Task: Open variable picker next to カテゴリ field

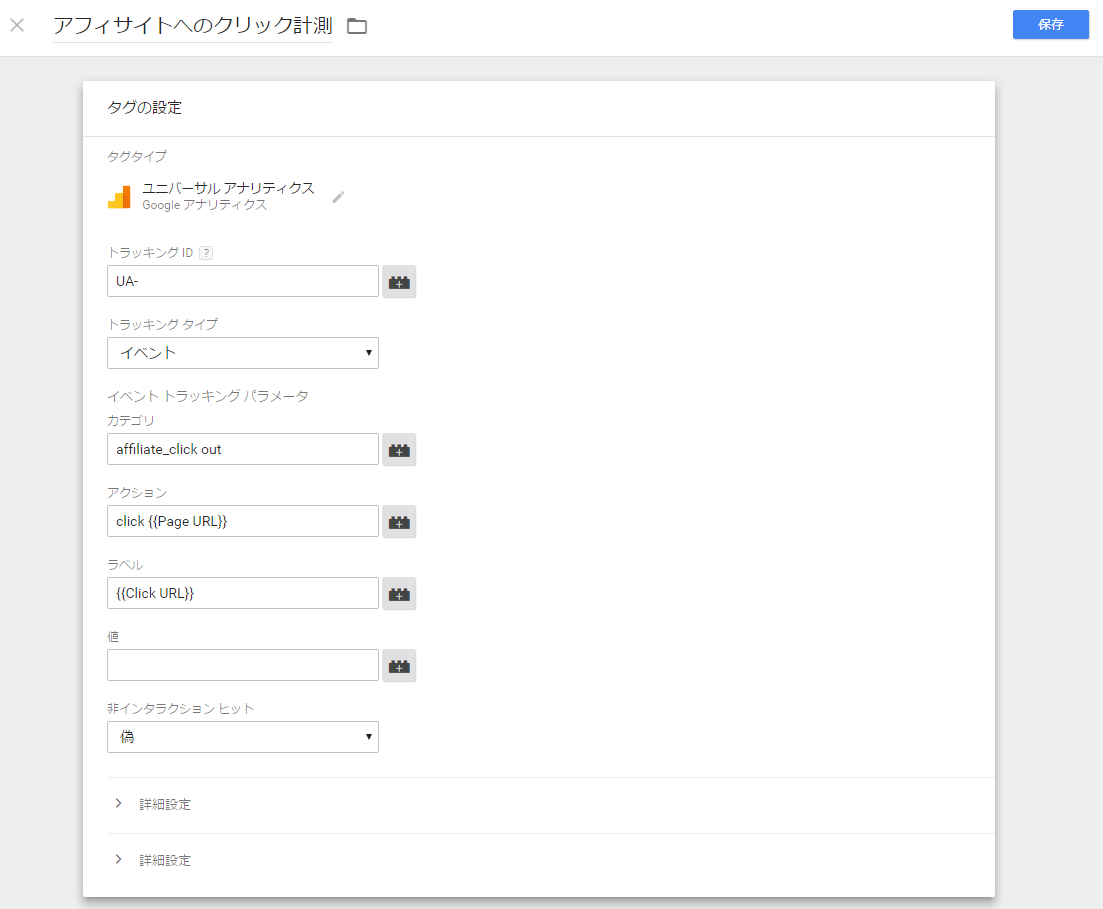Action: [x=399, y=450]
